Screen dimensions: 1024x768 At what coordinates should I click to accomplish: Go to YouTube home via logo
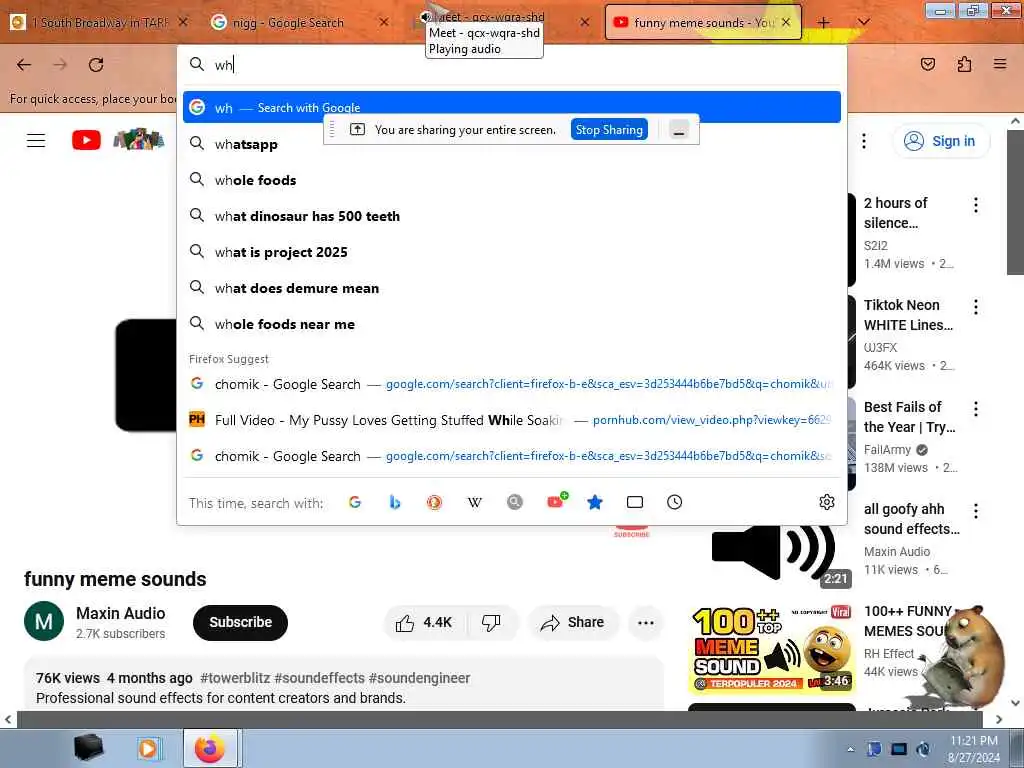[86, 140]
